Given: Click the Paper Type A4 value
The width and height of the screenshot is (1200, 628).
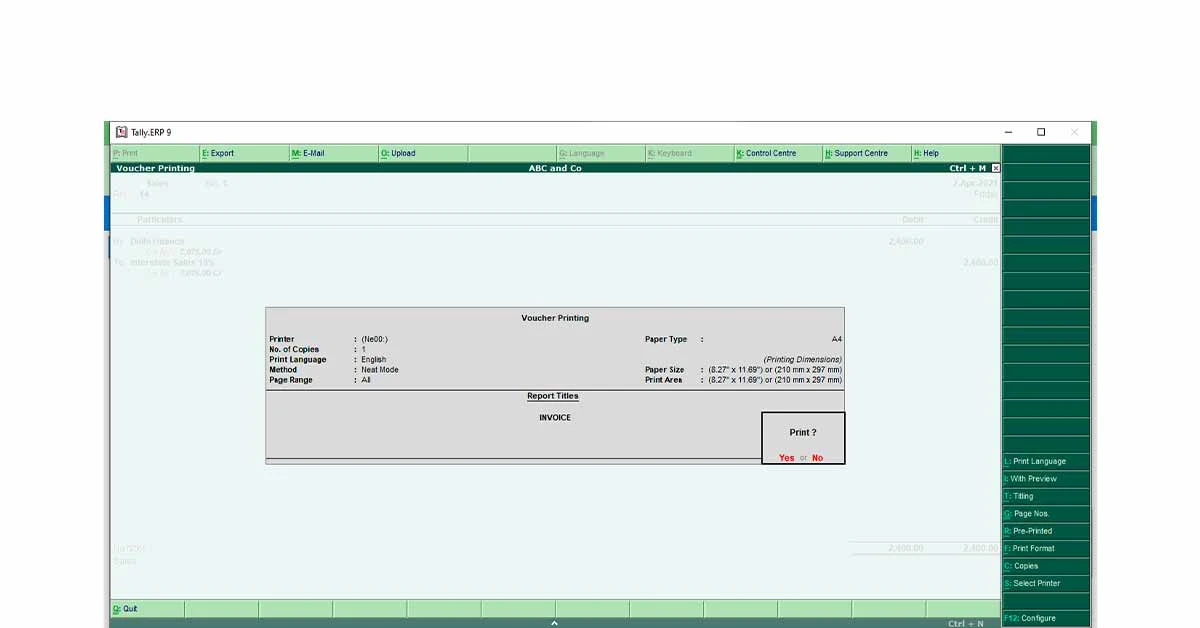Looking at the screenshot, I should 837,339.
